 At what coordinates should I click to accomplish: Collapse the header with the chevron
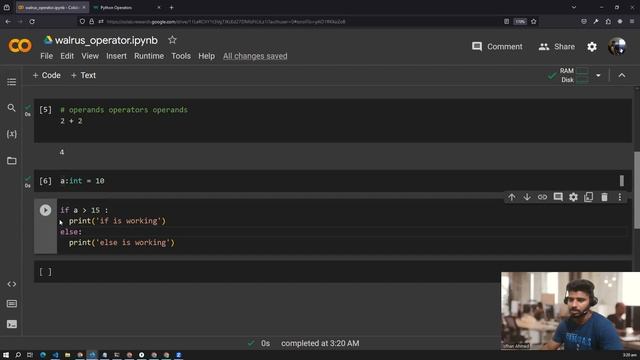pyautogui.click(x=622, y=76)
